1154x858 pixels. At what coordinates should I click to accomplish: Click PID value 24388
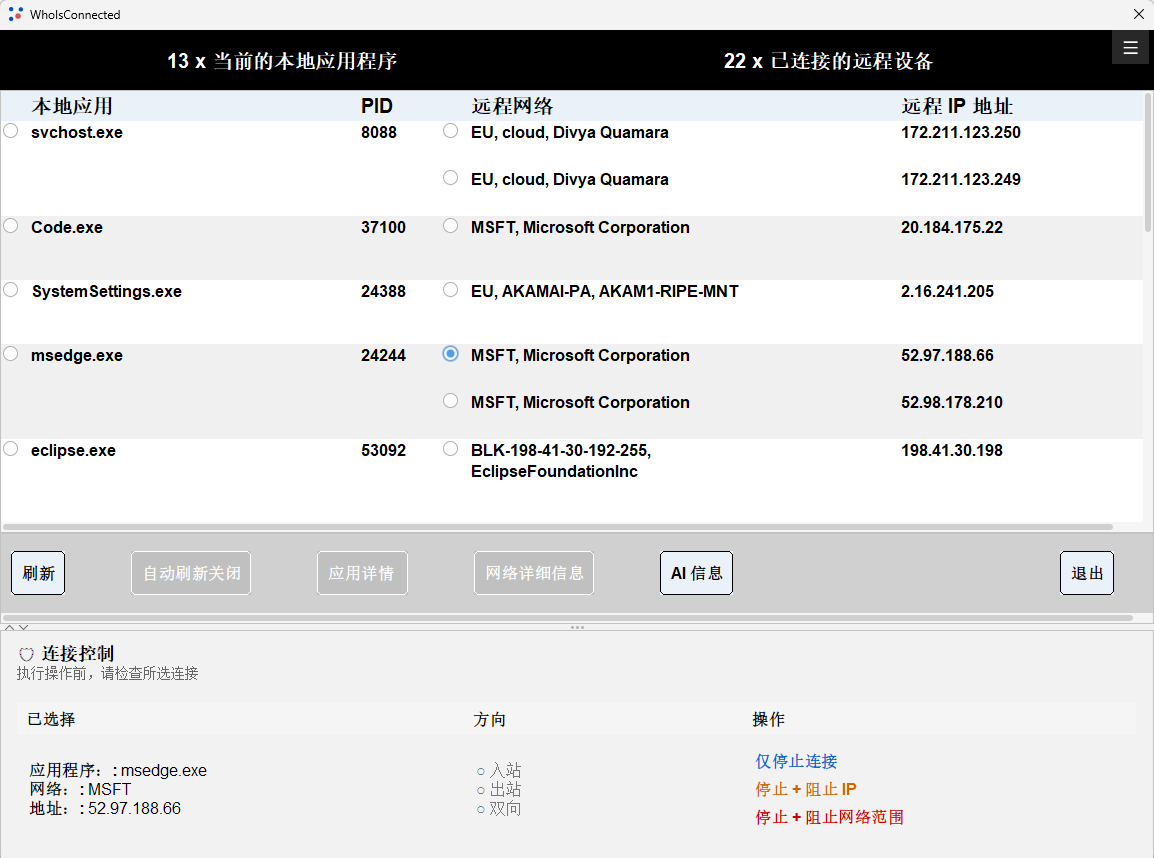383,291
